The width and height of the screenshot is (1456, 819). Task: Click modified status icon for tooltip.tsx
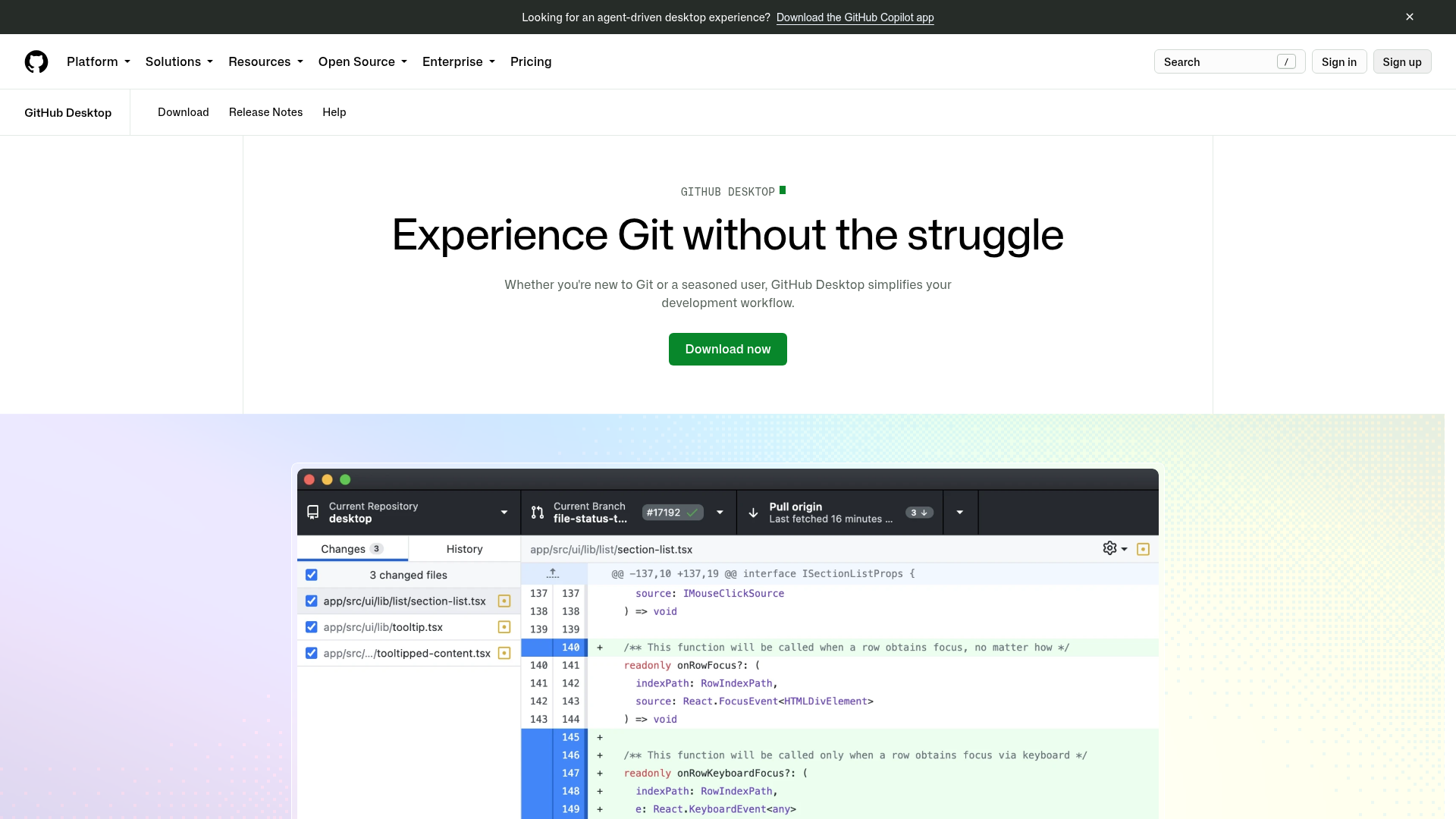point(504,627)
